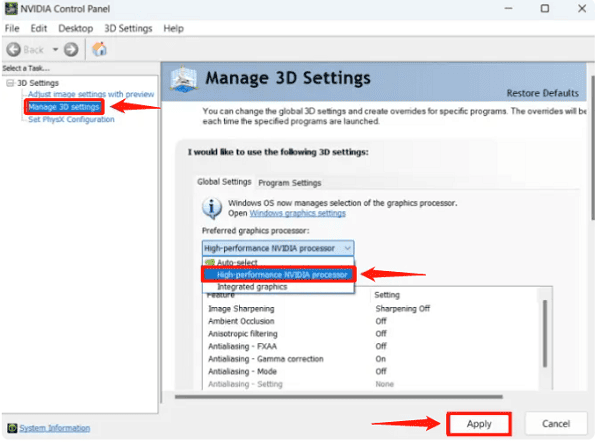Open the File menu

pyautogui.click(x=13, y=28)
